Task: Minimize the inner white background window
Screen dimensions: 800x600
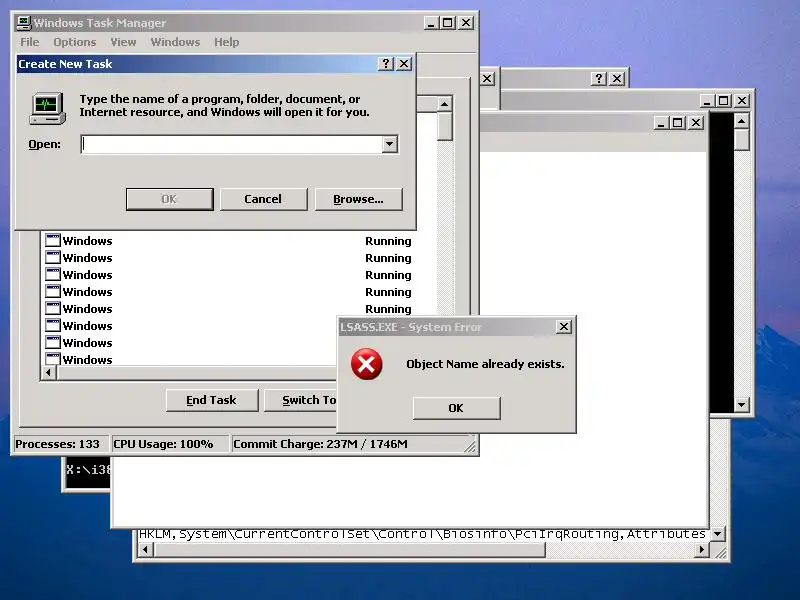Action: [661, 122]
